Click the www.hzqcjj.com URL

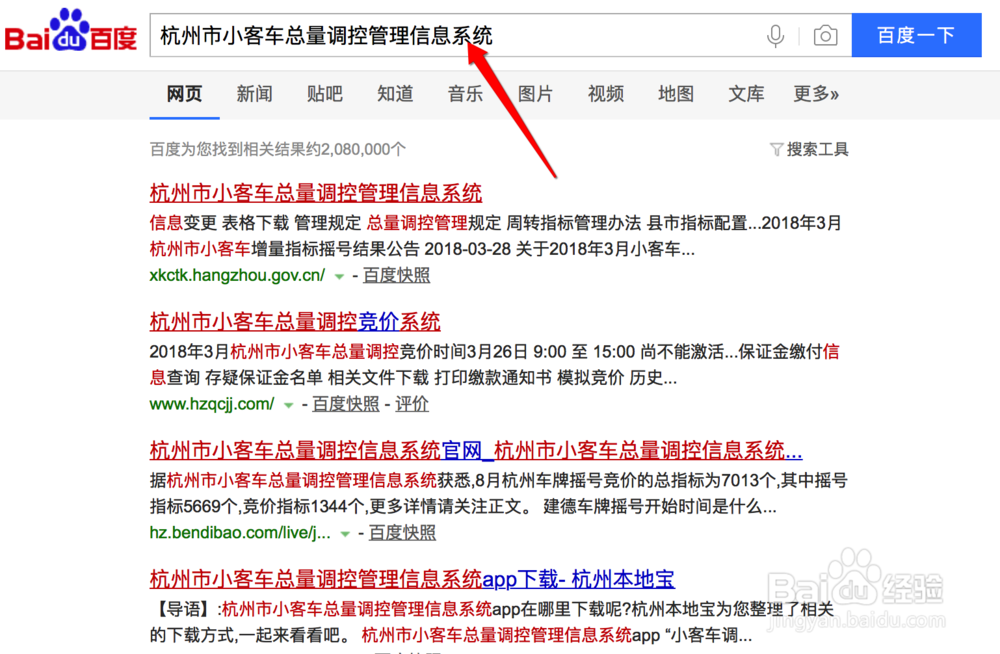(212, 404)
